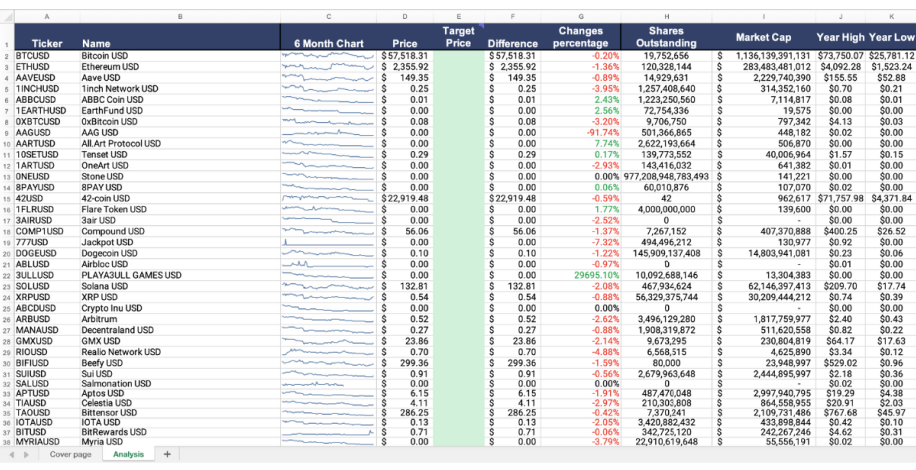Screen dimensions: 916x470
Task: Click the select-all corner triangle
Action: [x=5, y=17]
